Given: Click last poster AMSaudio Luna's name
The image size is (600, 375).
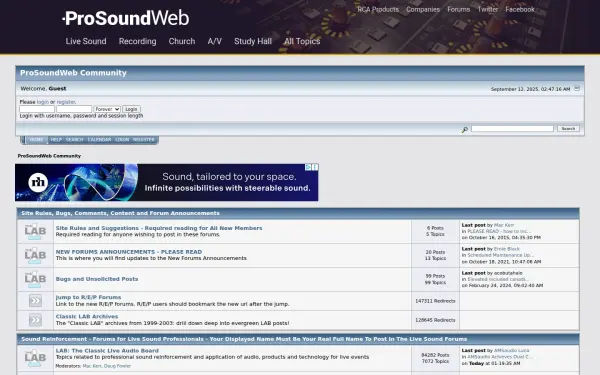Looking at the screenshot, I should (512, 351).
